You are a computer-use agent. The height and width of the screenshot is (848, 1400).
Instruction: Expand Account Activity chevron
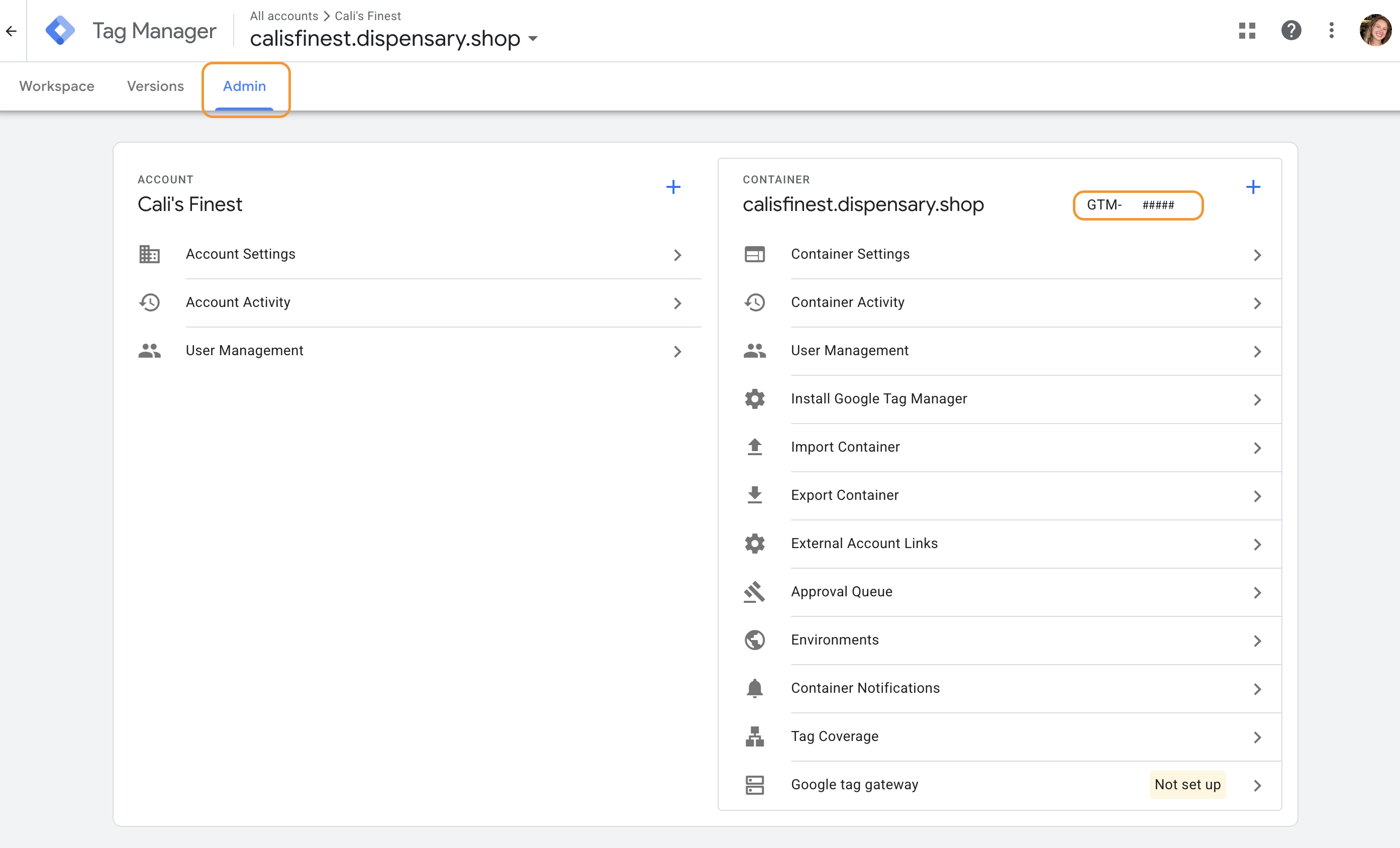click(677, 303)
